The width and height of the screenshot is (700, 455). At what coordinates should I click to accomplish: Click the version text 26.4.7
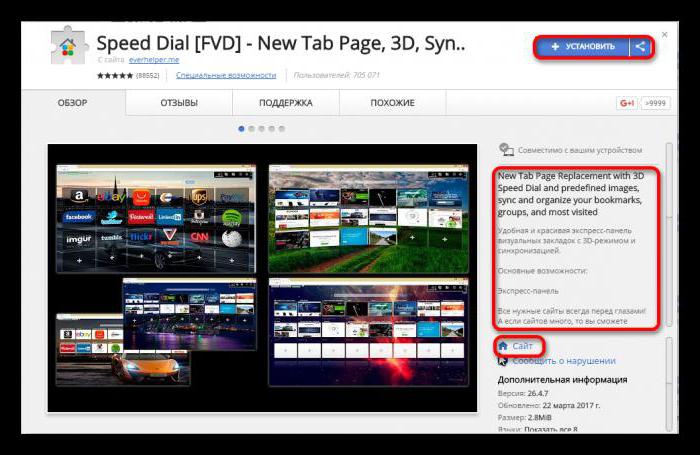pyautogui.click(x=538, y=393)
